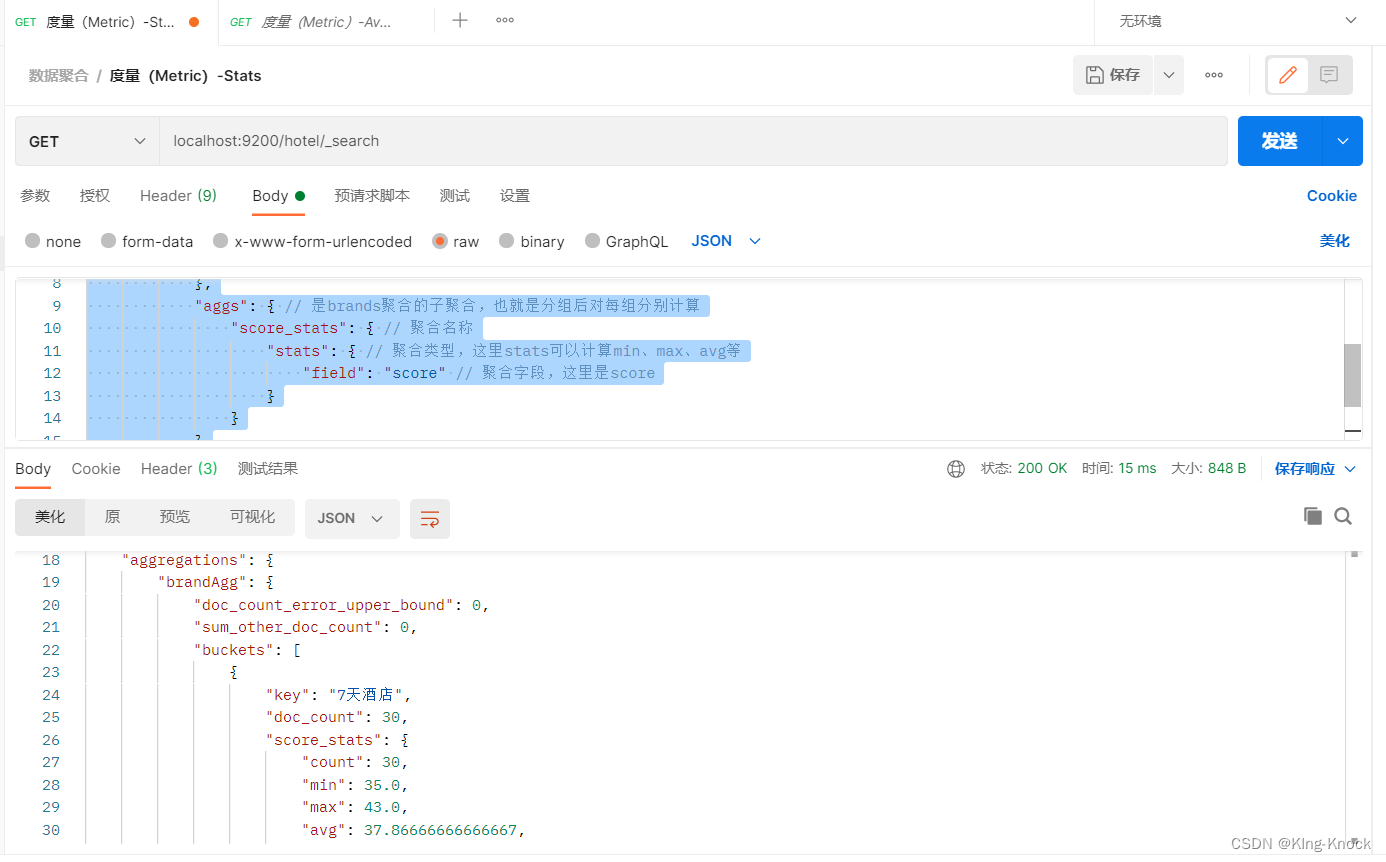Click the pencil edit mode icon
The width and height of the screenshot is (1386, 862).
pyautogui.click(x=1288, y=75)
